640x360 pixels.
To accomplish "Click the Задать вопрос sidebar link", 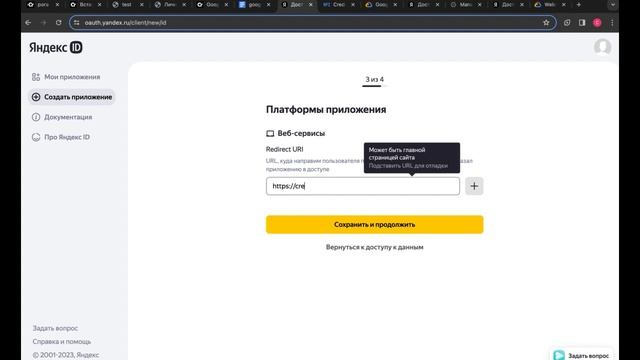I will (55, 328).
